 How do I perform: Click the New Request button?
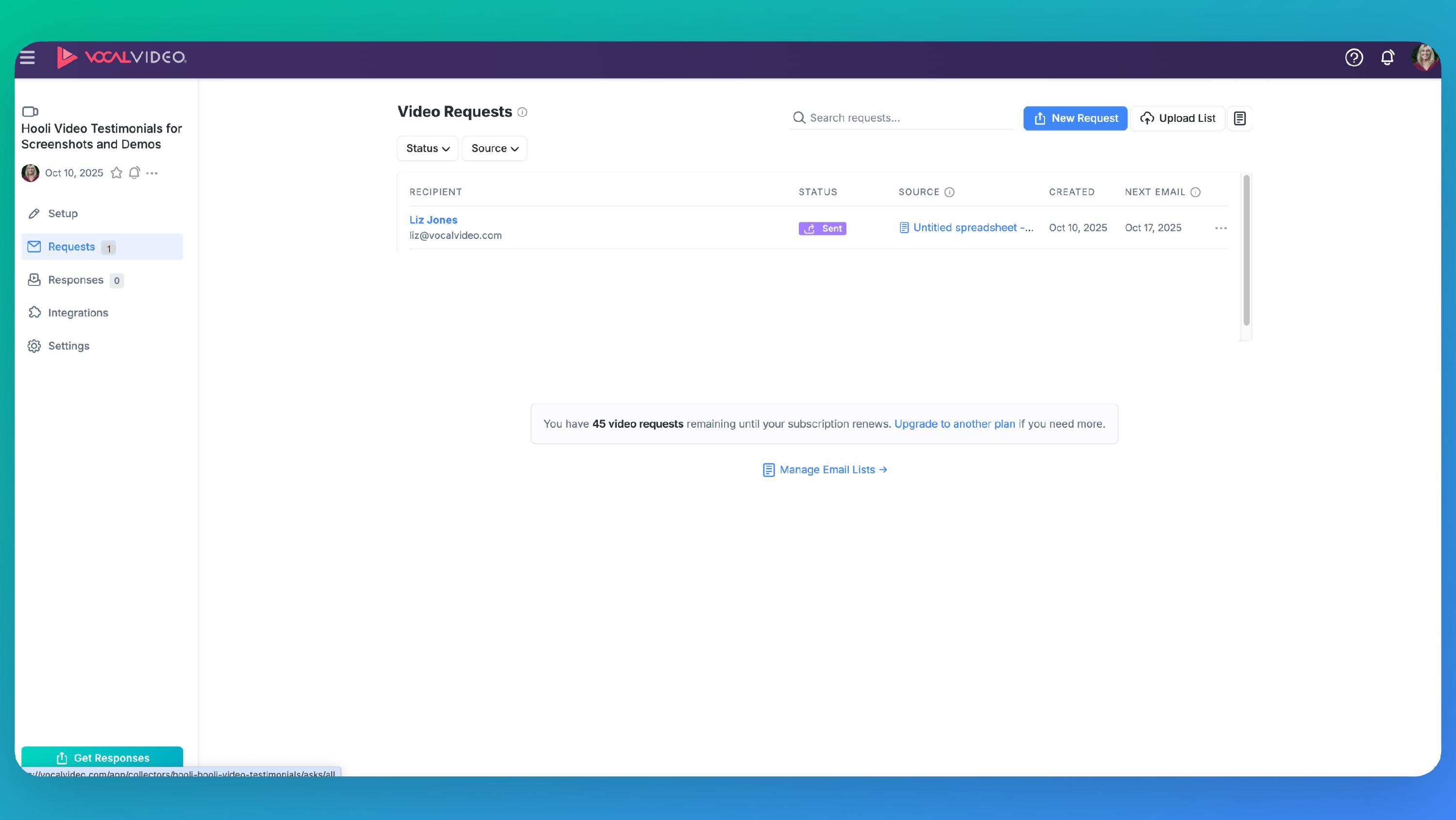(1075, 118)
